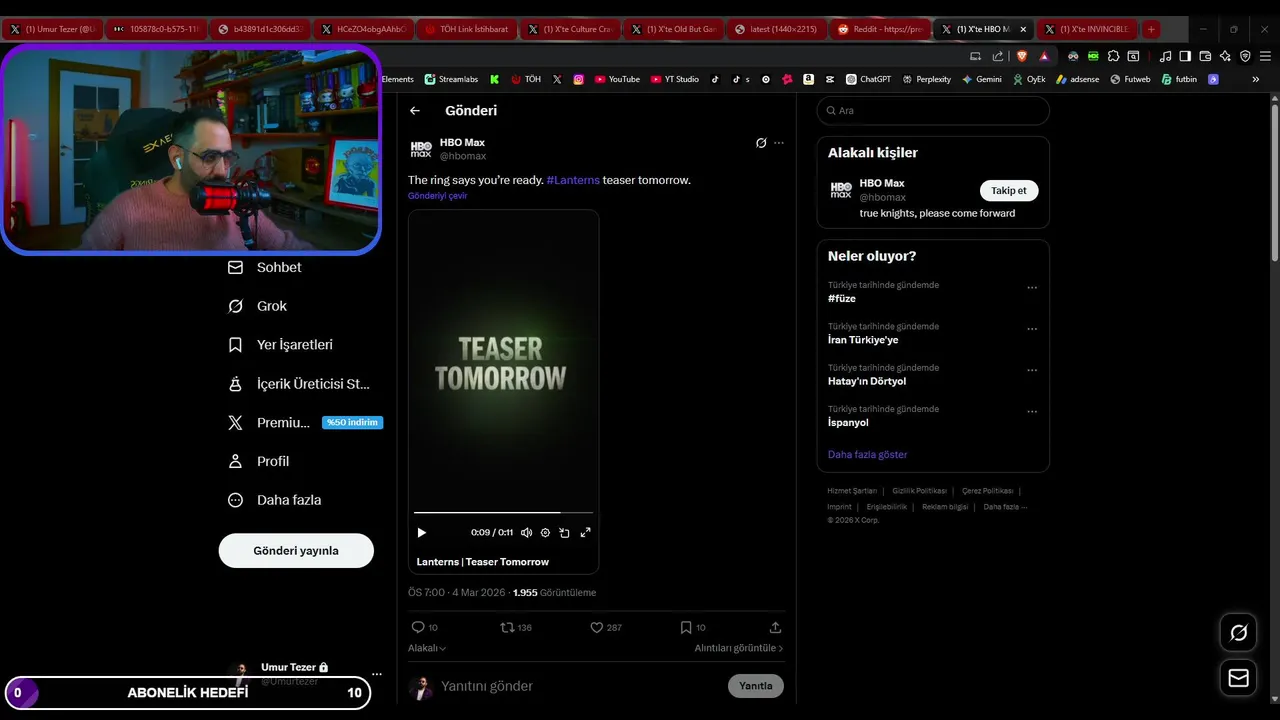Viewport: 1280px width, 720px height.
Task: Open the #füze trending topic
Action: click(x=841, y=299)
